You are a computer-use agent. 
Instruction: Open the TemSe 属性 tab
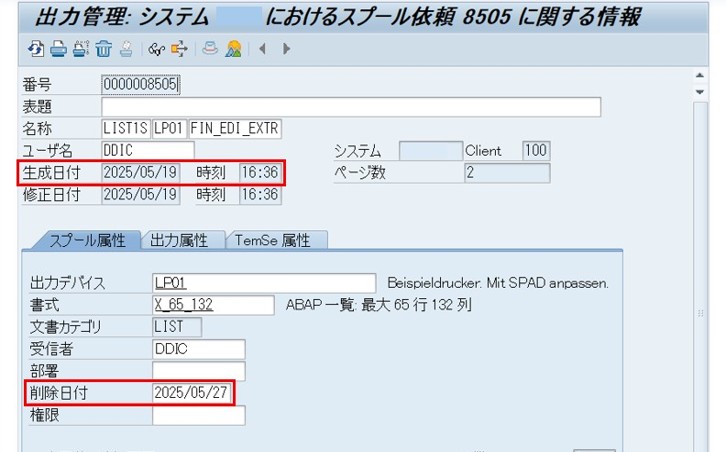tap(272, 240)
